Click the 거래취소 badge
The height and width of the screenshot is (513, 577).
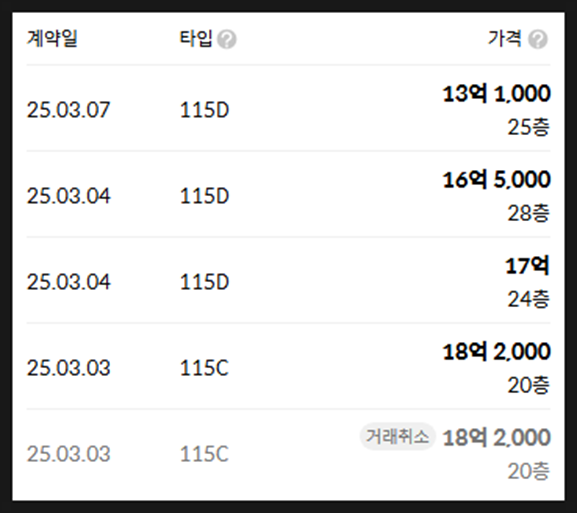pos(397,437)
